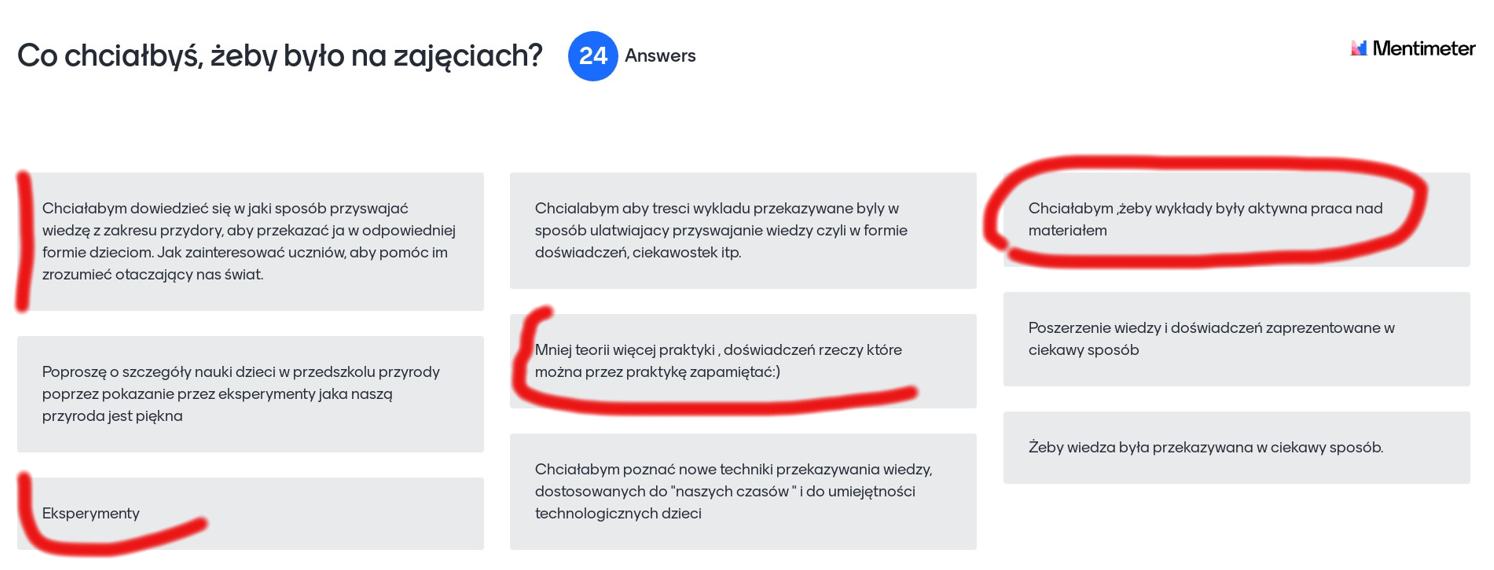Image resolution: width=1494 pixels, height=570 pixels.
Task: Click the 'Poszerzenie wiedzy i doświadczeń' card
Action: click(1237, 339)
